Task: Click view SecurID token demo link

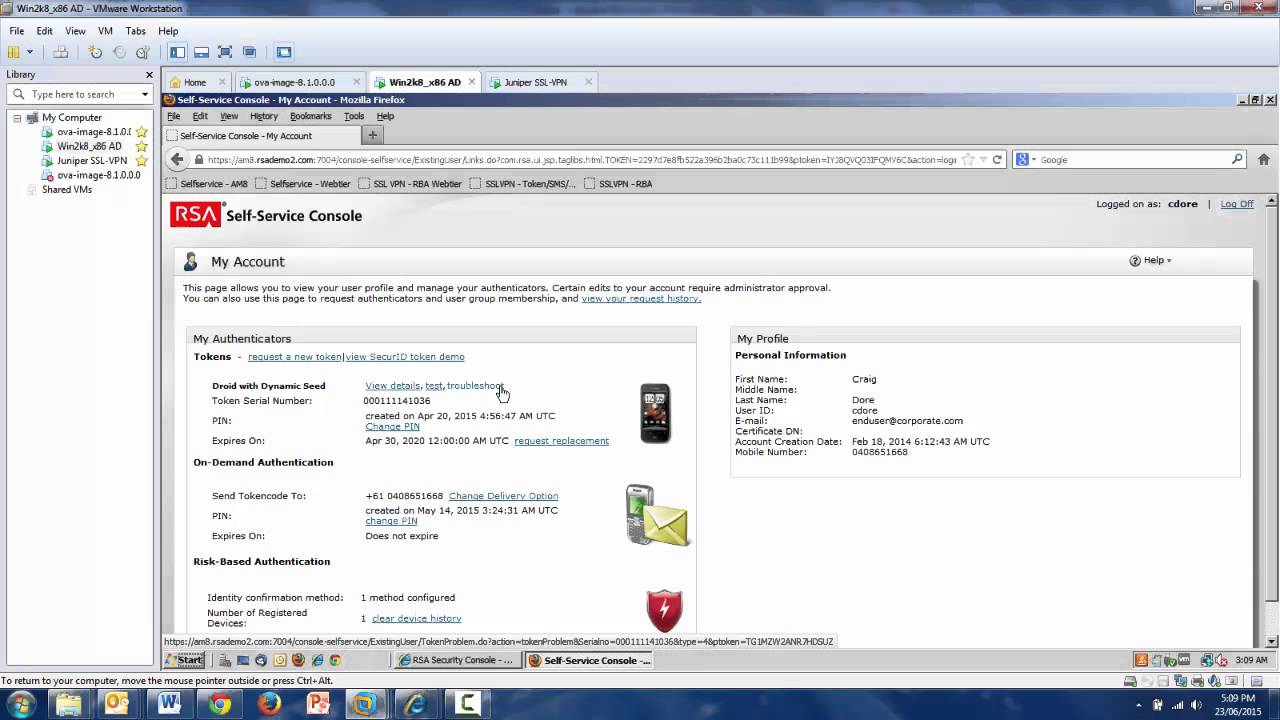Action: pyautogui.click(x=405, y=357)
